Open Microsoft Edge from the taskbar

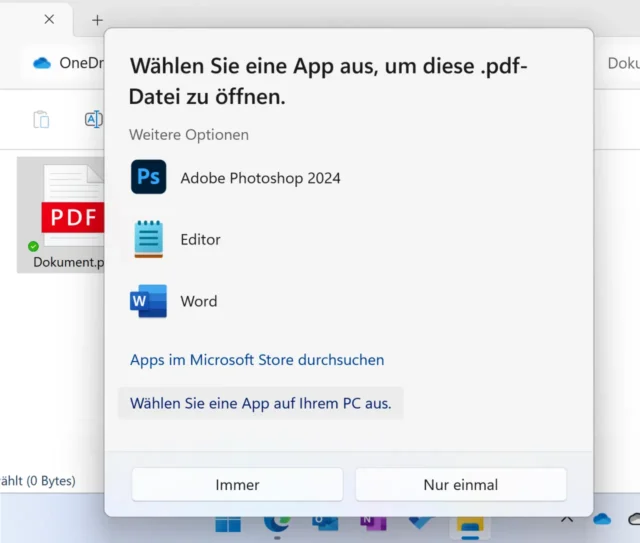click(x=277, y=524)
